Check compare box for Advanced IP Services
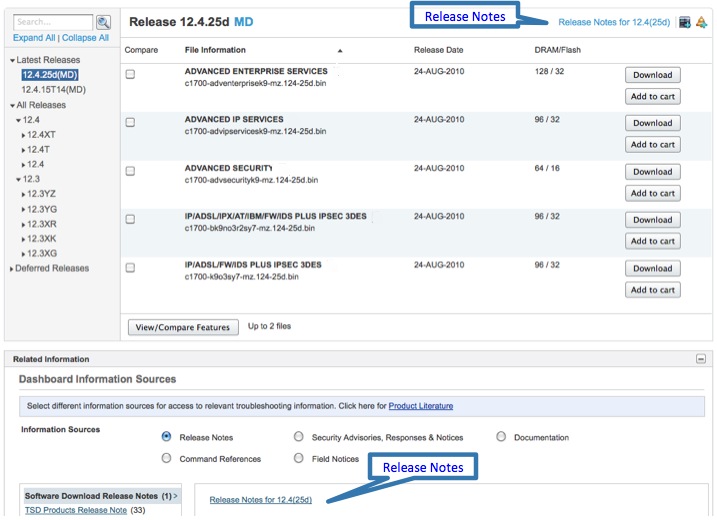The image size is (717, 520). 130,122
